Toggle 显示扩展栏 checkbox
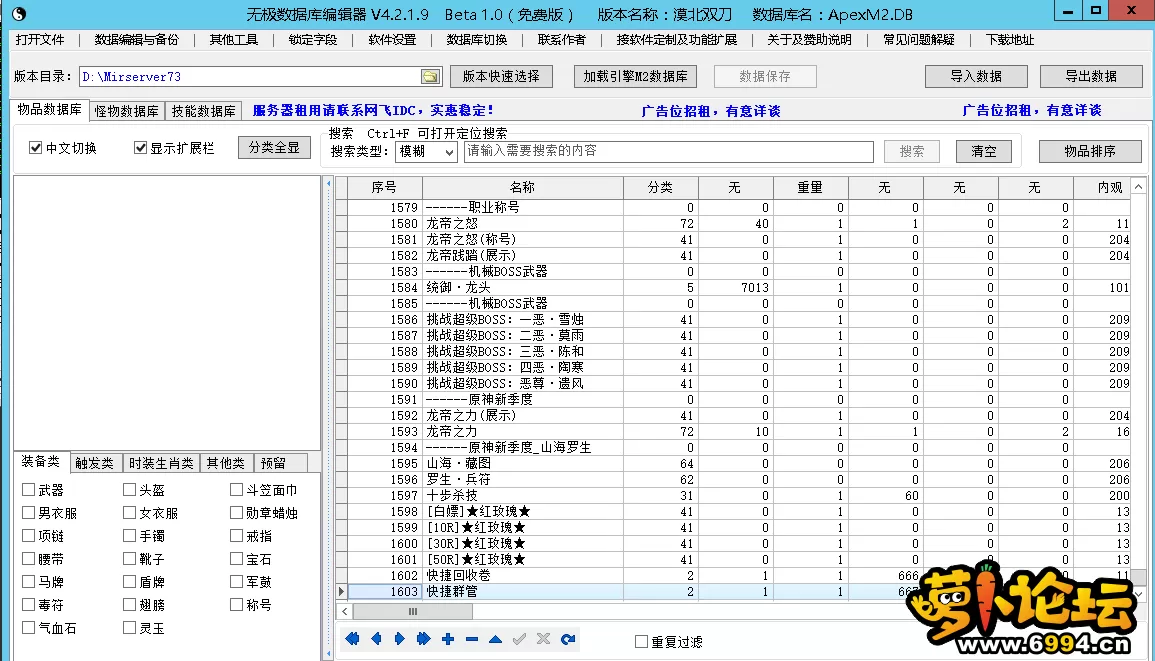This screenshot has height=661, width=1155. click(140, 148)
